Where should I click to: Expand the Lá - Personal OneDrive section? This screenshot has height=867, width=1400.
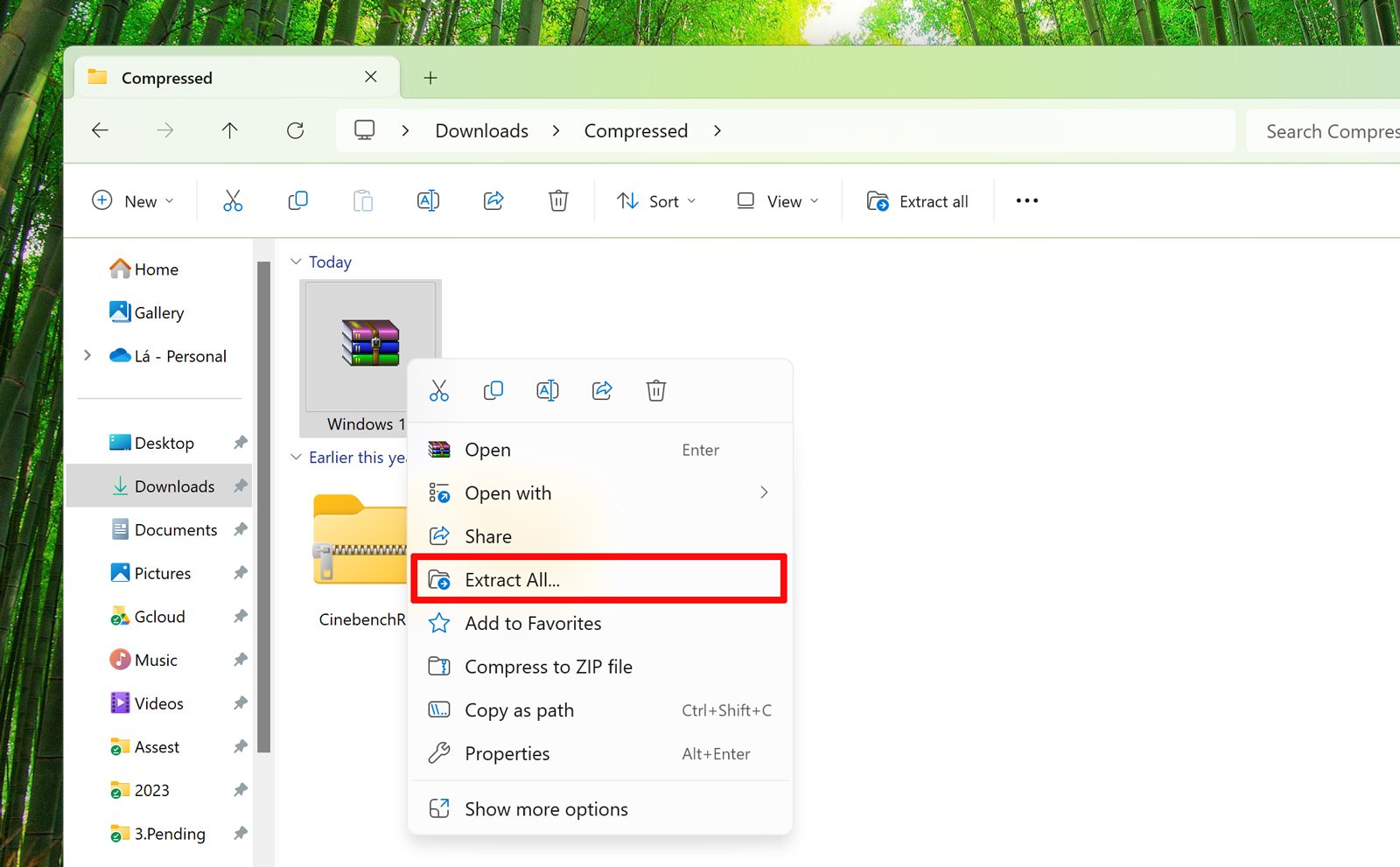[87, 355]
